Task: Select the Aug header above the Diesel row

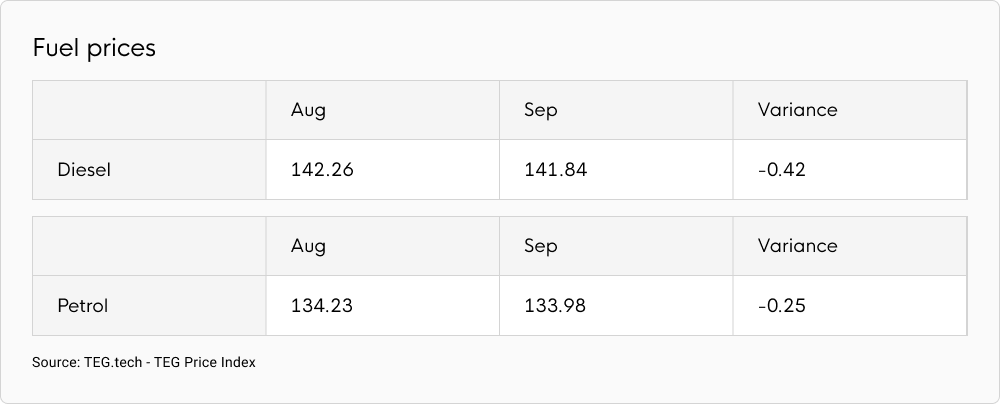Action: [308, 110]
